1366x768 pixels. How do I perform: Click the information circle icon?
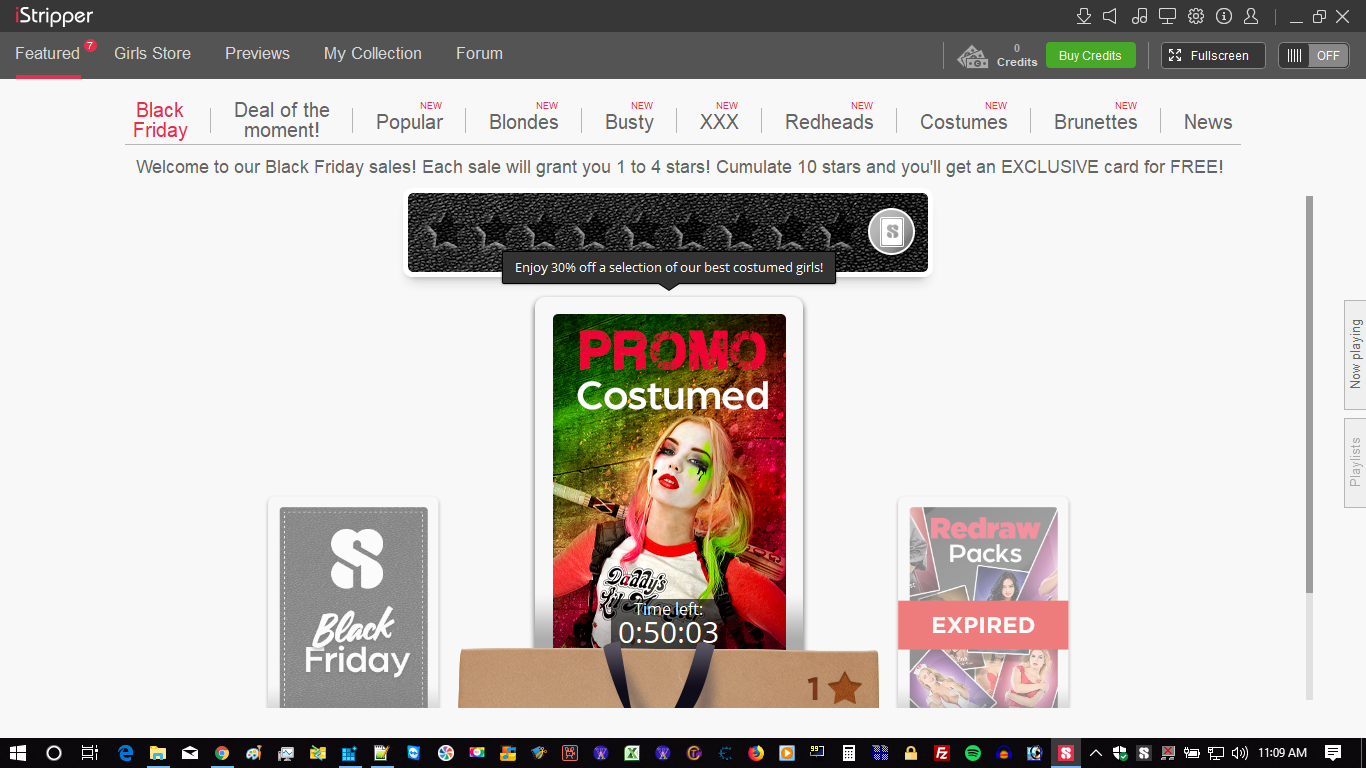[1224, 16]
